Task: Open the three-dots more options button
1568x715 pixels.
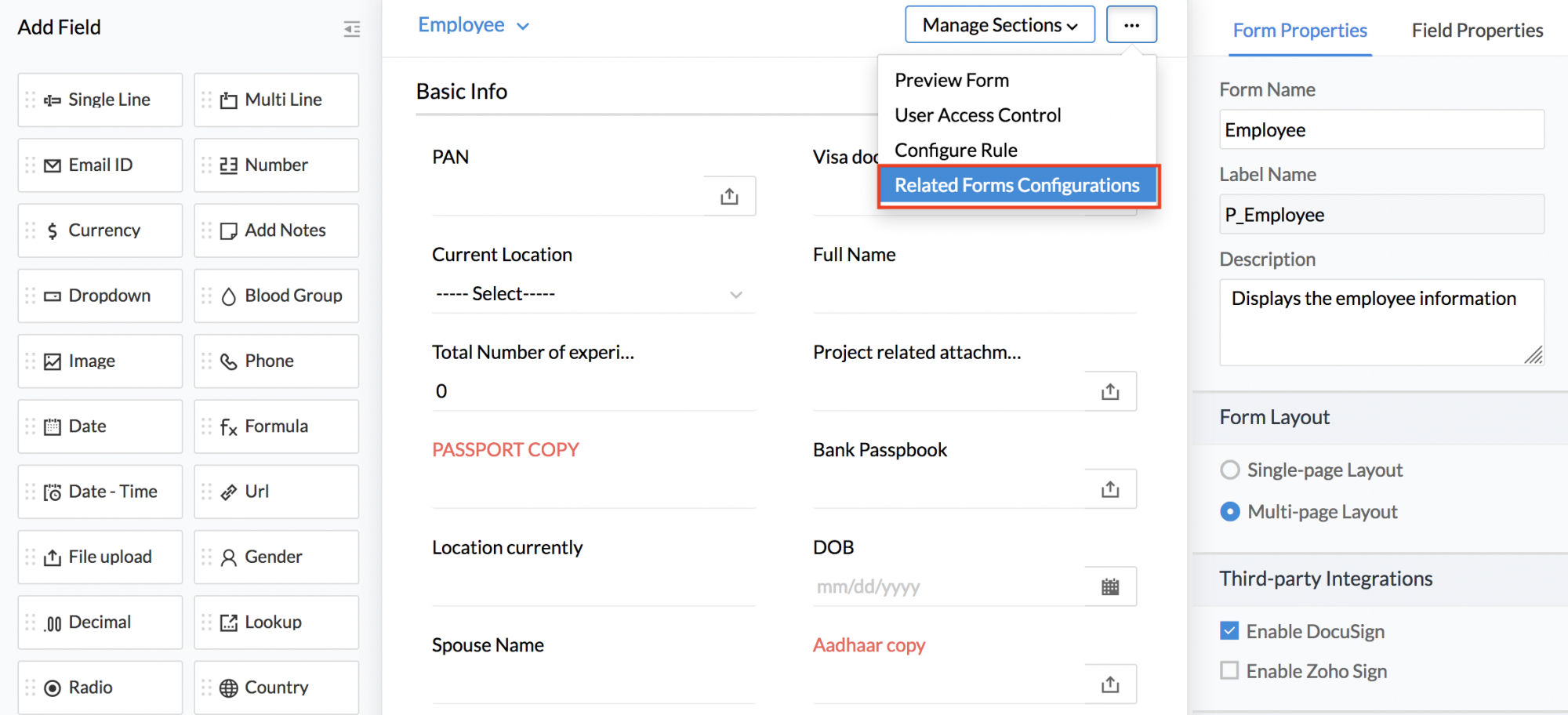Action: pyautogui.click(x=1131, y=25)
